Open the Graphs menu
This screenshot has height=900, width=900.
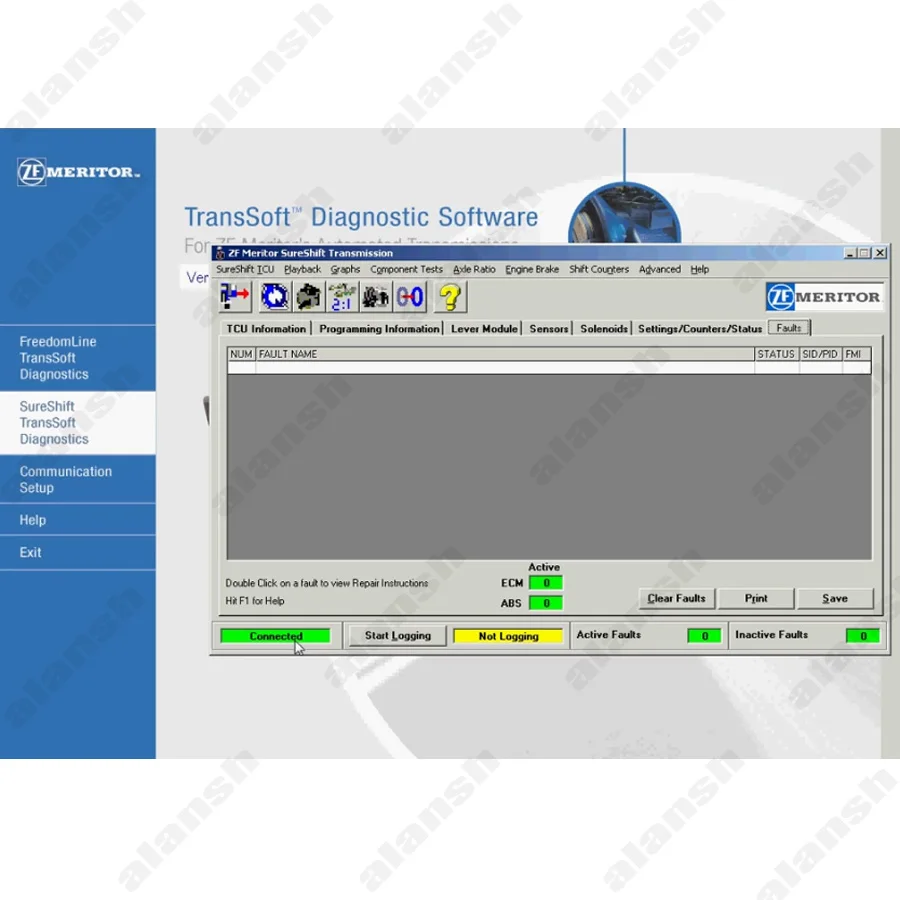click(345, 269)
